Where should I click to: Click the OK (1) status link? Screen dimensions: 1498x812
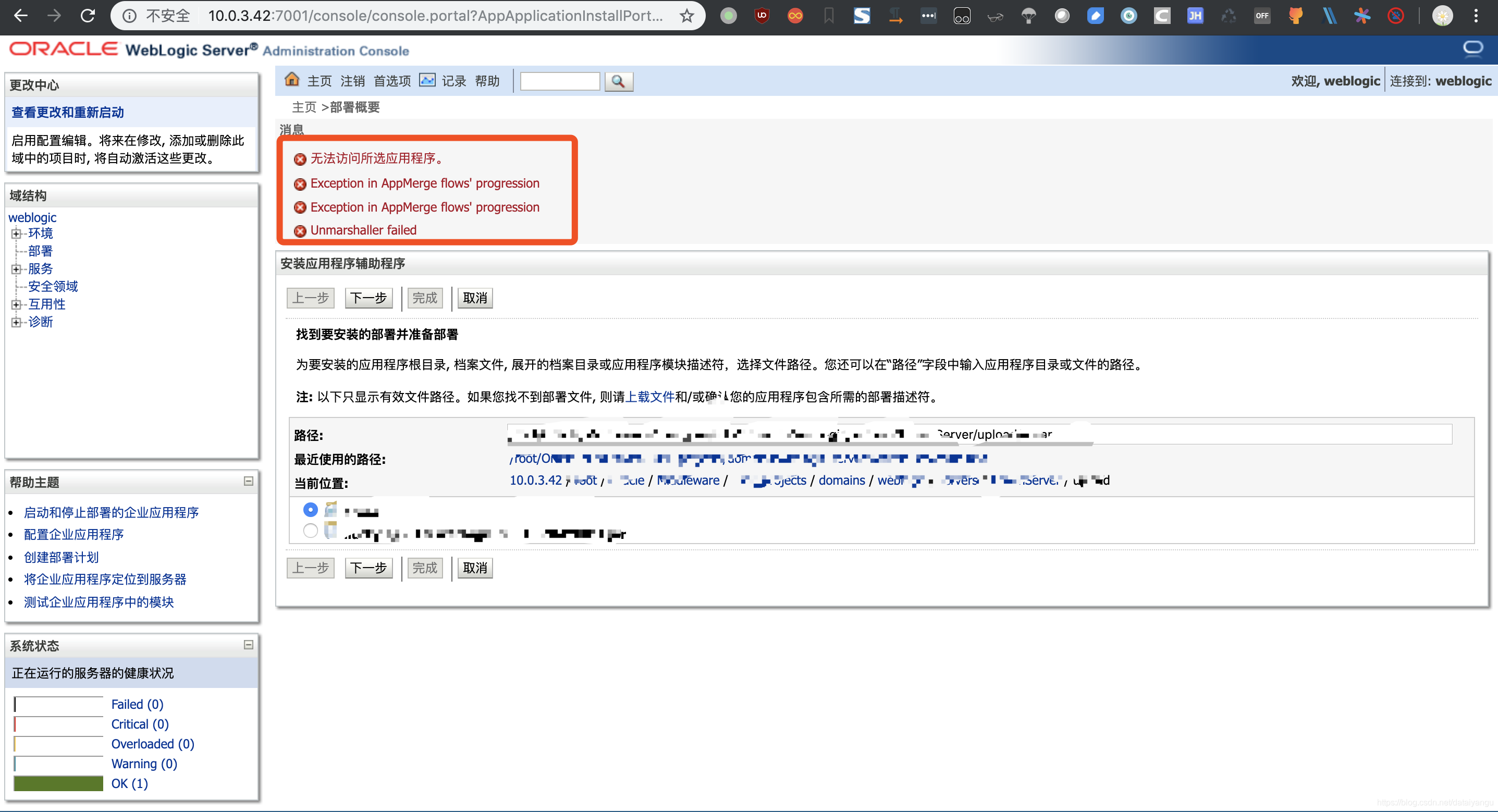click(x=130, y=783)
